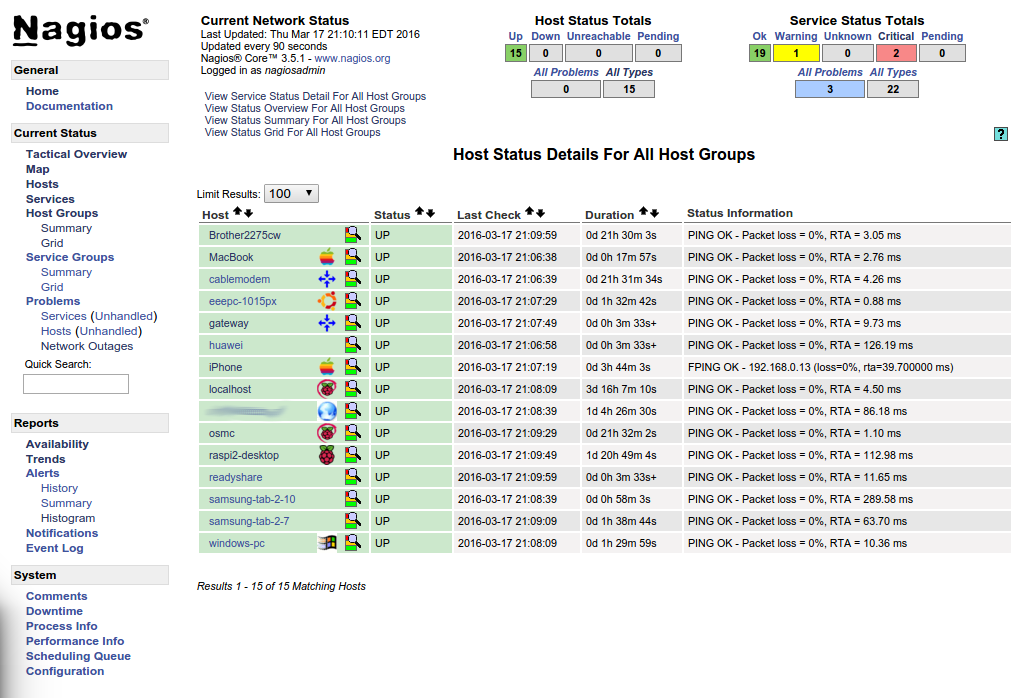Click the Debian icon beside localhost
Viewport: 1023px width, 698px height.
pos(327,389)
